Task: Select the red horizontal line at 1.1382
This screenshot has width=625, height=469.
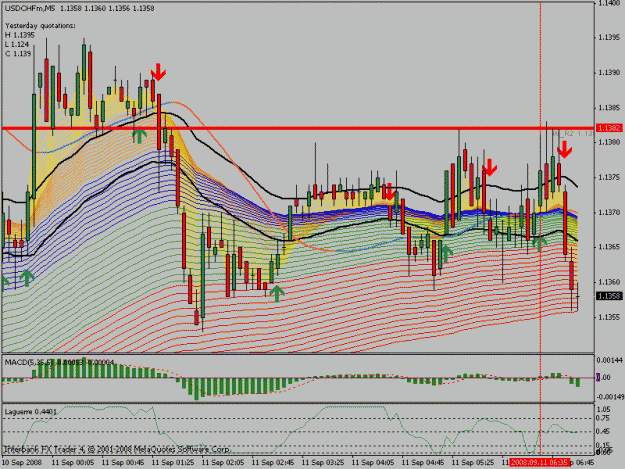Action: point(298,128)
